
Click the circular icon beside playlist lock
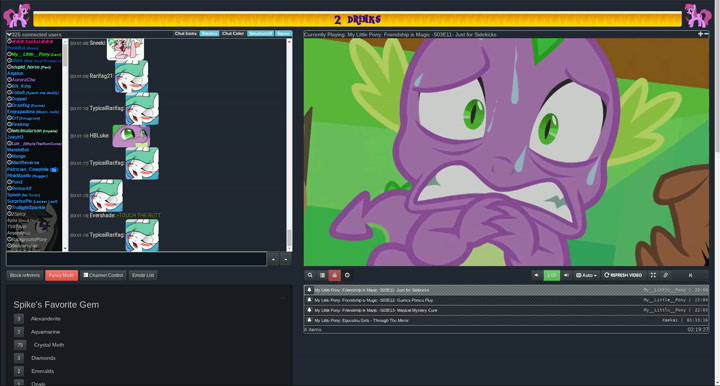click(x=347, y=275)
